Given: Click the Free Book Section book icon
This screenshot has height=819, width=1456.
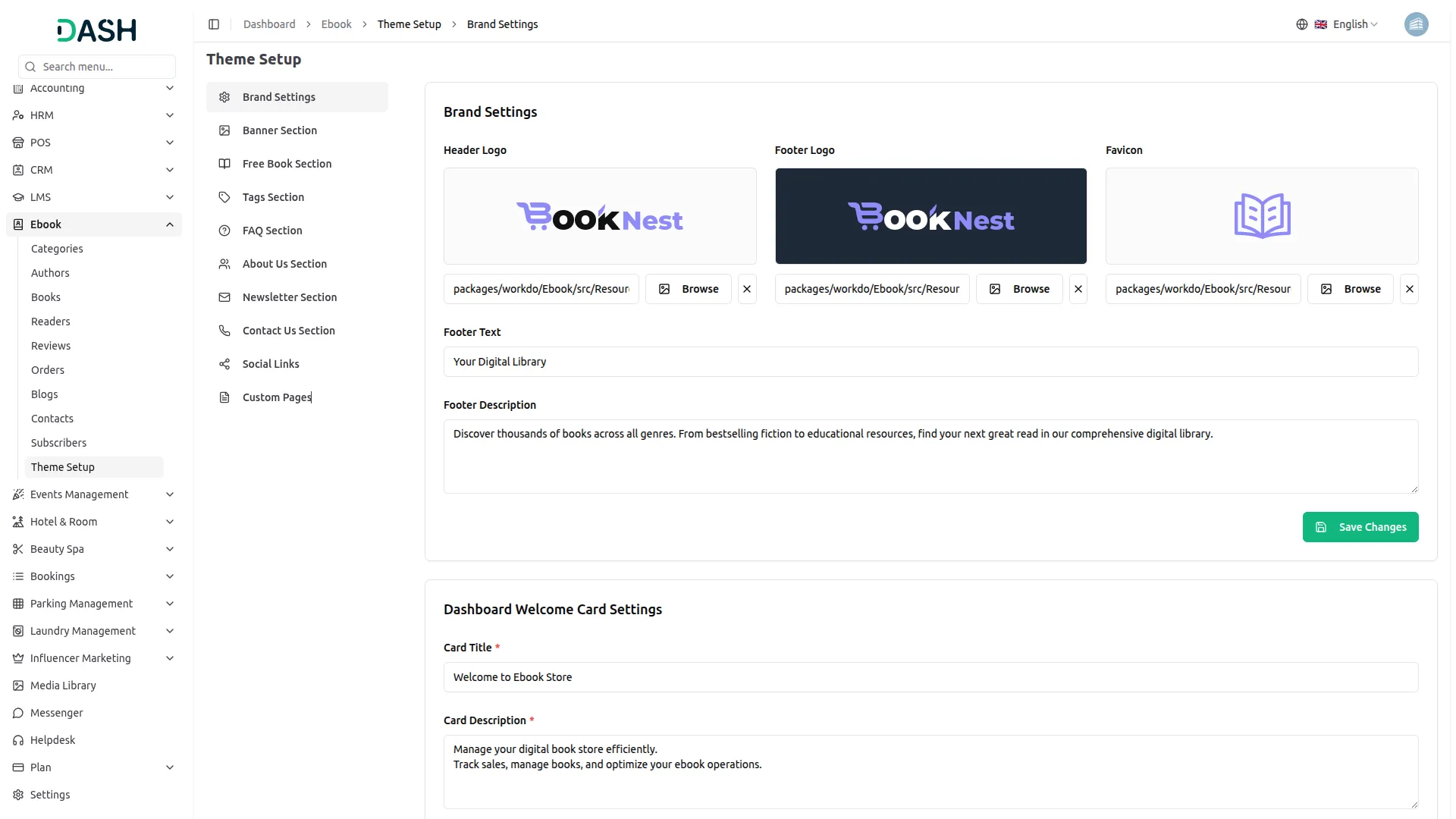Looking at the screenshot, I should pyautogui.click(x=224, y=164).
